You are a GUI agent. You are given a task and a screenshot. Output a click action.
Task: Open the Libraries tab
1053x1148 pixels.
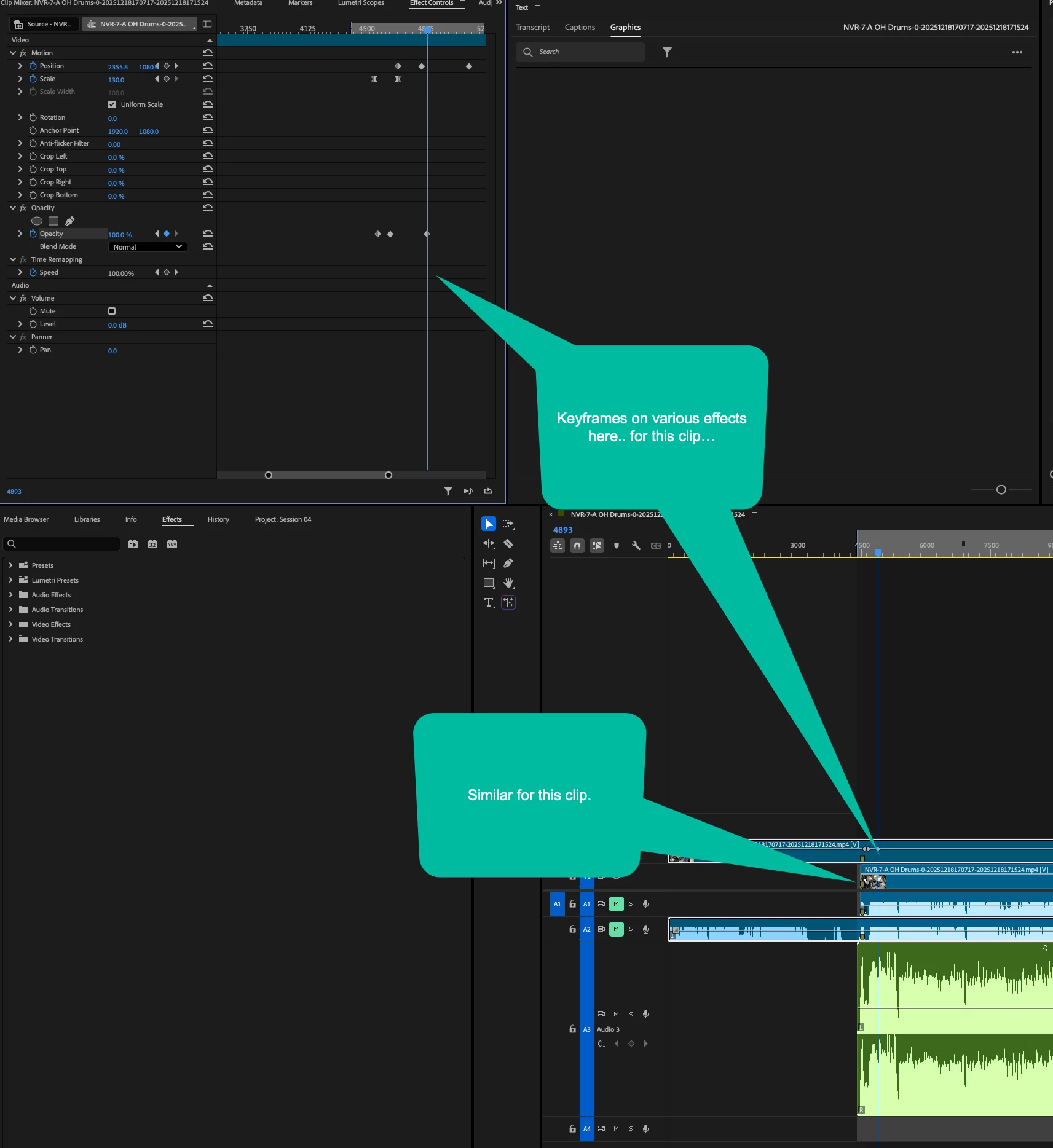[87, 519]
